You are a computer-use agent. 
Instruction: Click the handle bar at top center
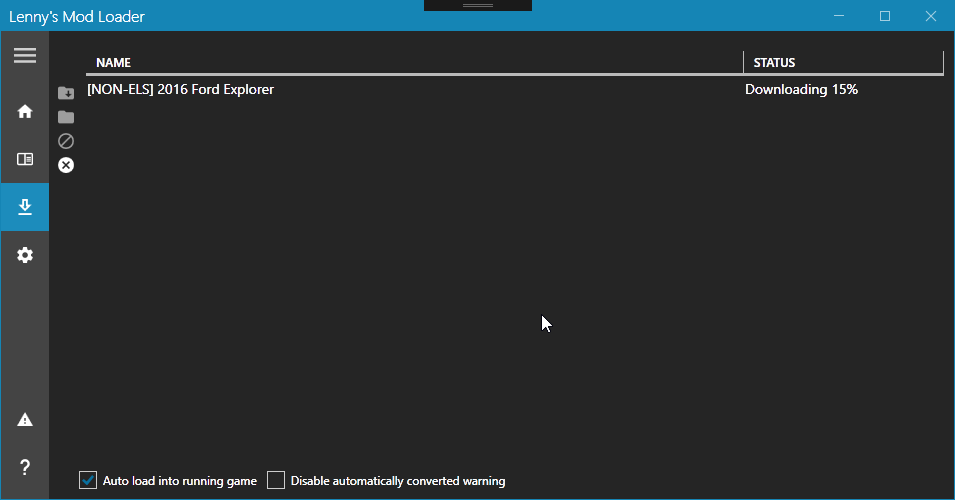coord(478,5)
